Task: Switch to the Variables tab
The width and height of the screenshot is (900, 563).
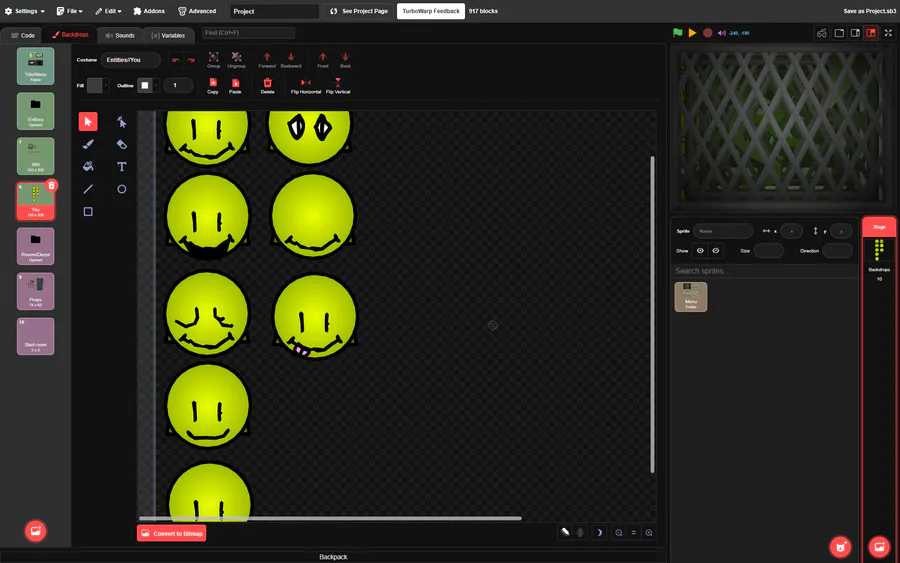Action: tap(168, 35)
